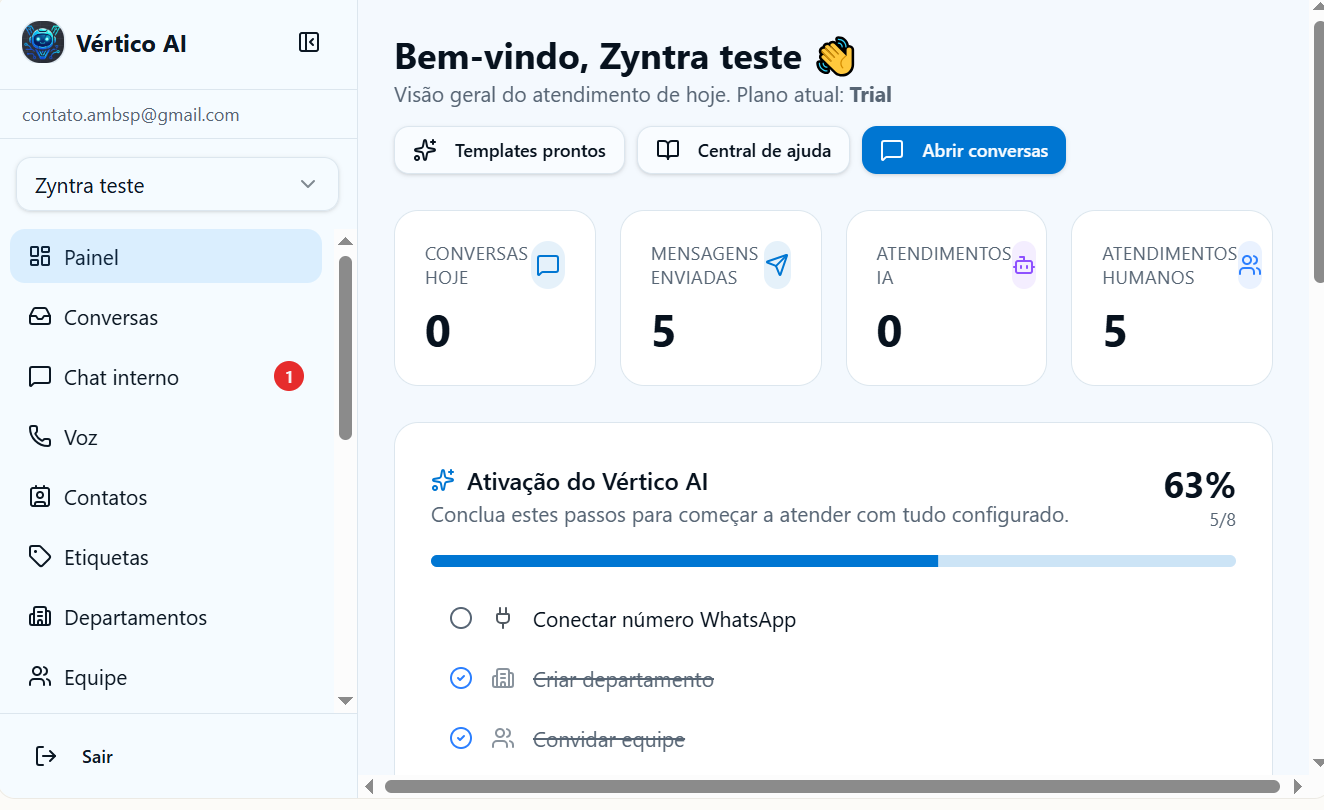Click the book icon on Central de ajuda

click(668, 150)
